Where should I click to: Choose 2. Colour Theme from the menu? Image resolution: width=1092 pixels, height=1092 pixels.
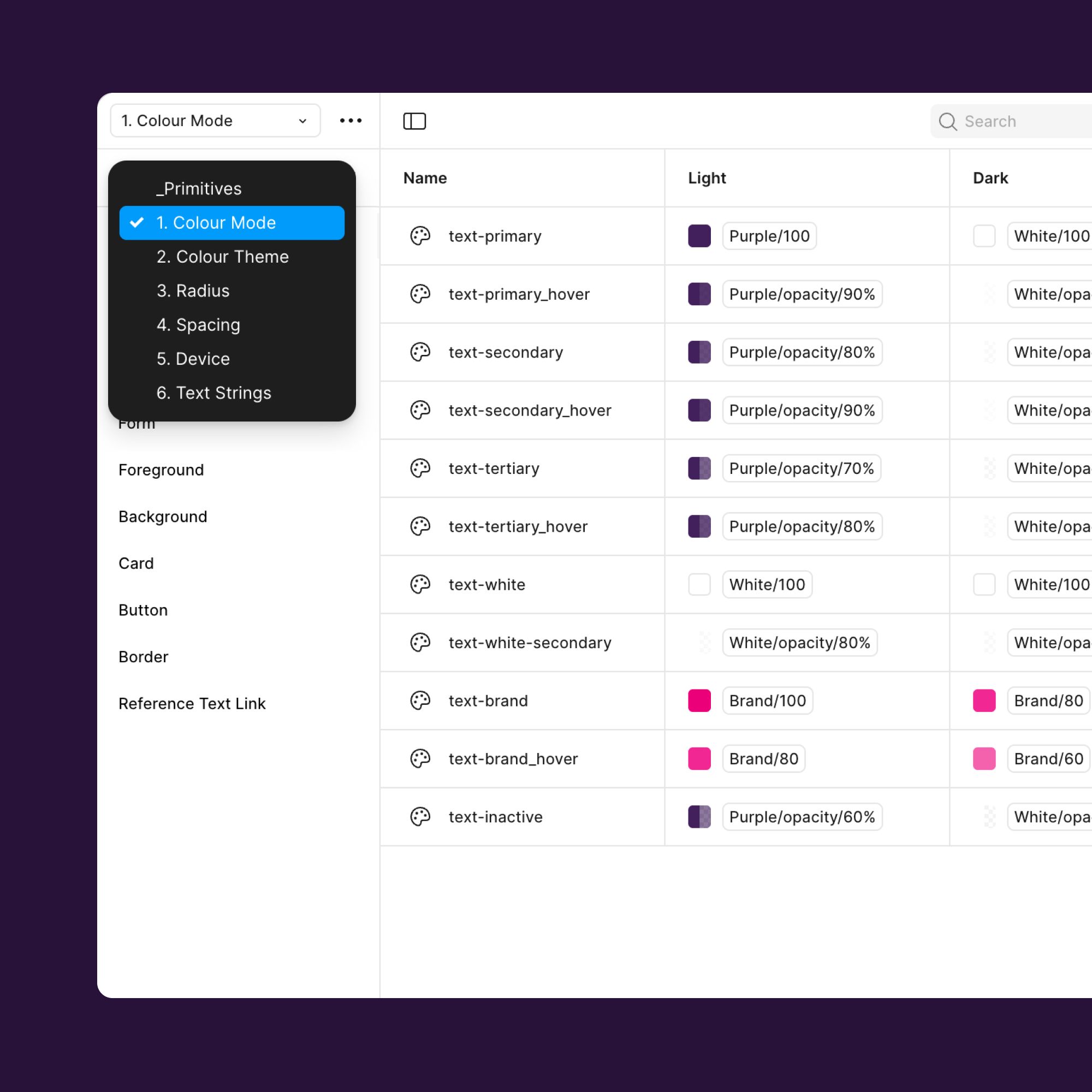[x=232, y=257]
